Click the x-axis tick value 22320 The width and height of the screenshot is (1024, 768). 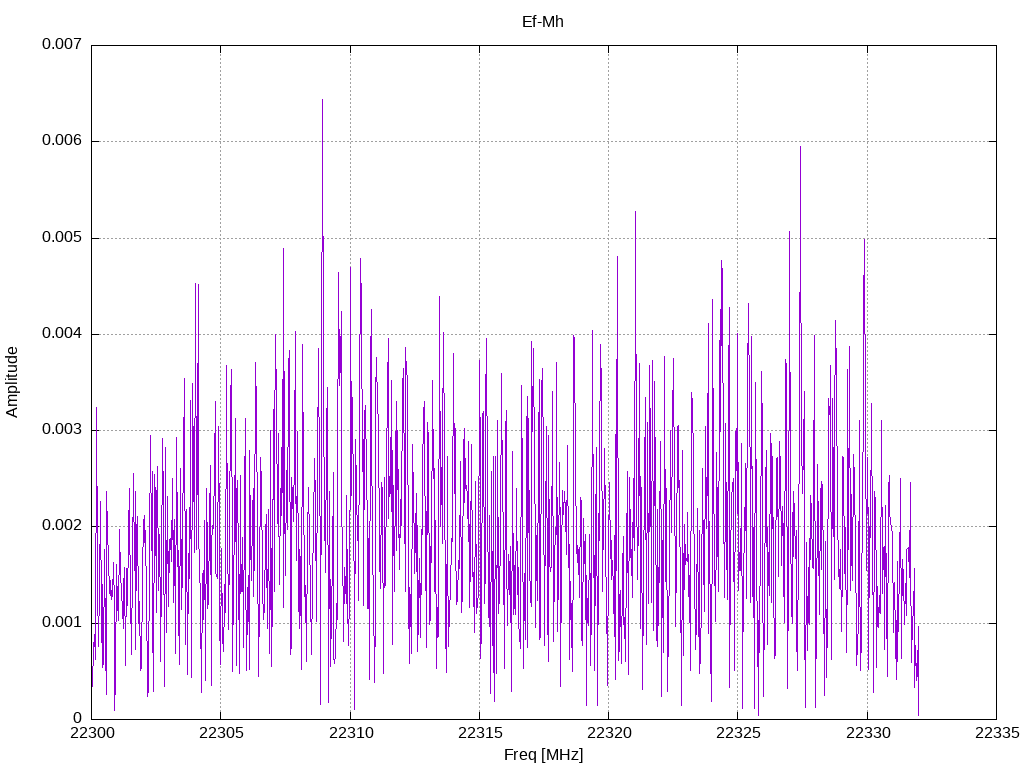pos(609,733)
